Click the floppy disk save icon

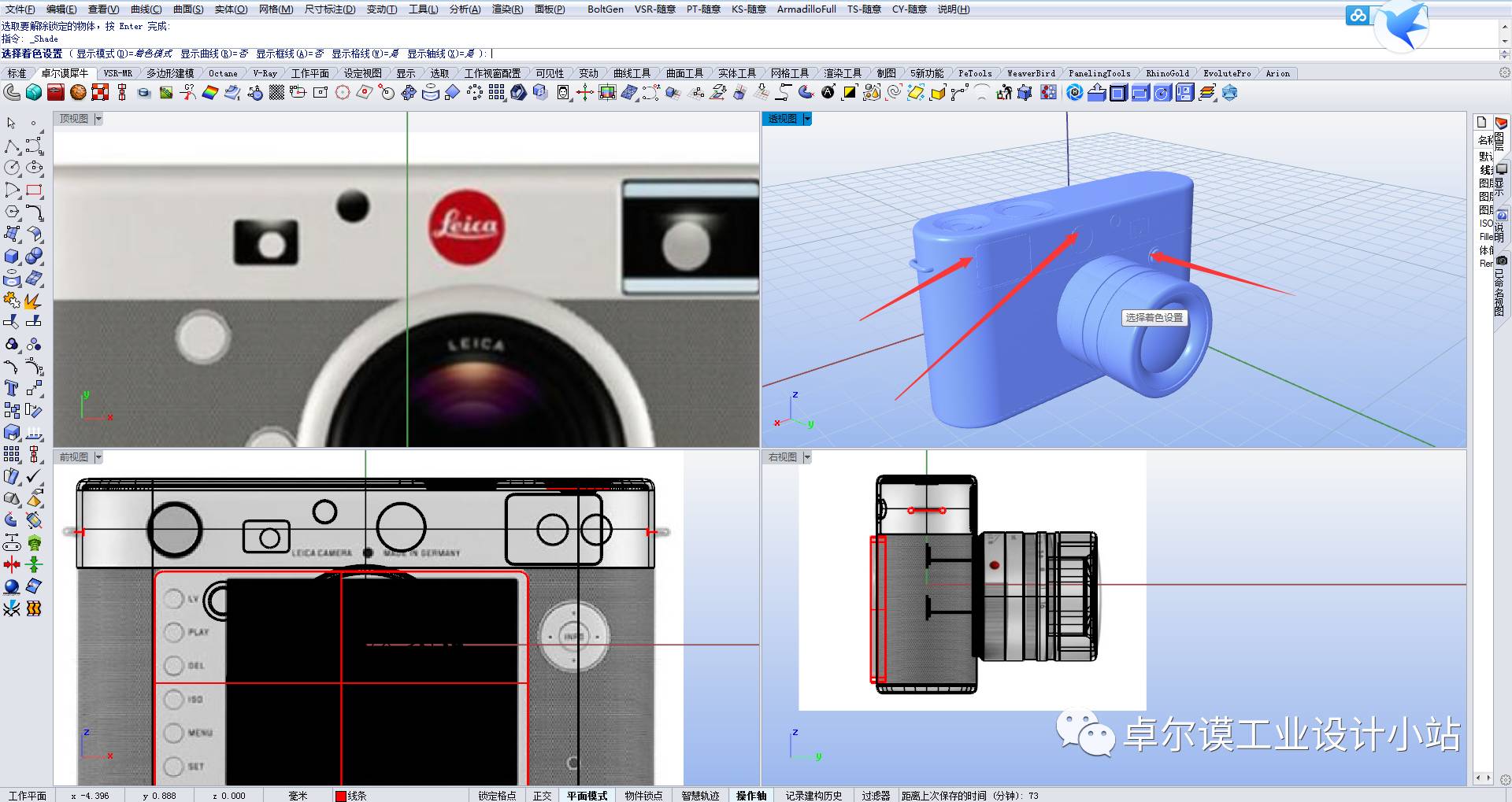(1184, 93)
